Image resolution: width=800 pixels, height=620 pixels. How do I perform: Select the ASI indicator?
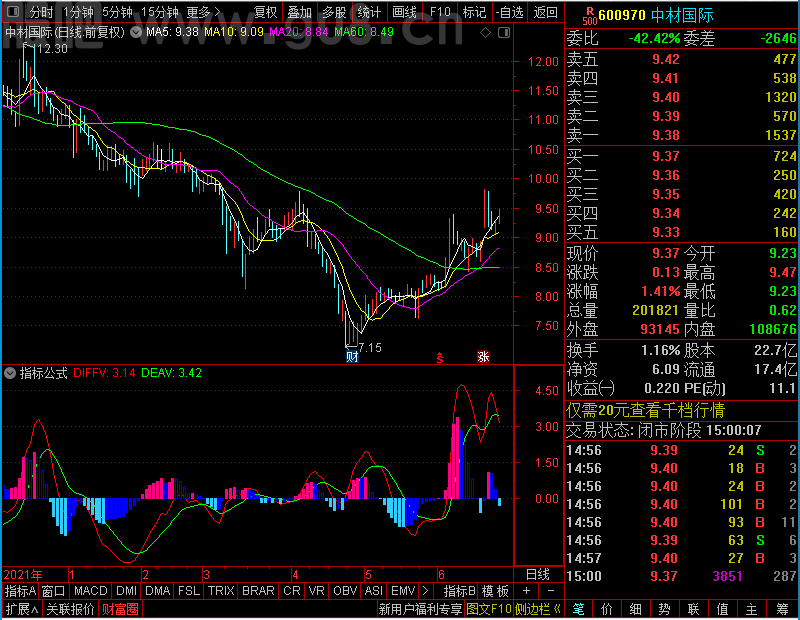373,591
